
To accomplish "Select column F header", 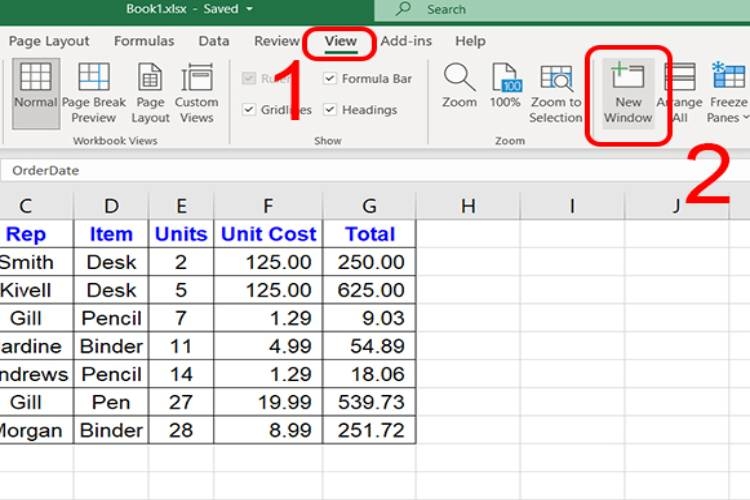I will coord(268,206).
